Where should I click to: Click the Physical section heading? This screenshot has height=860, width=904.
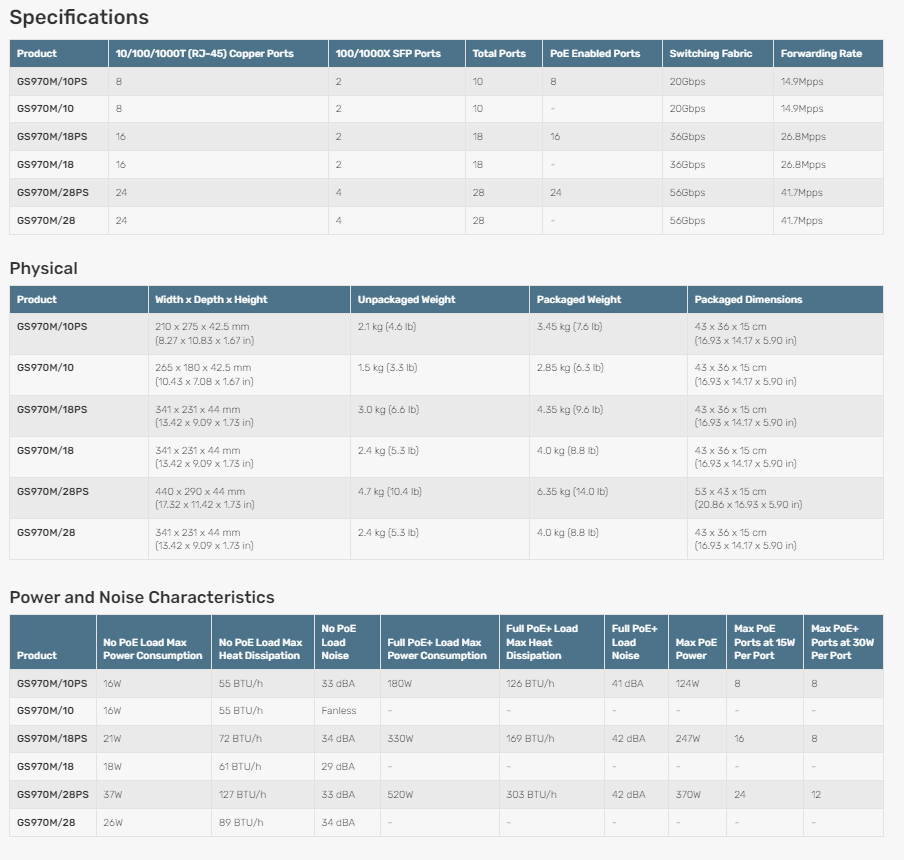[x=43, y=268]
